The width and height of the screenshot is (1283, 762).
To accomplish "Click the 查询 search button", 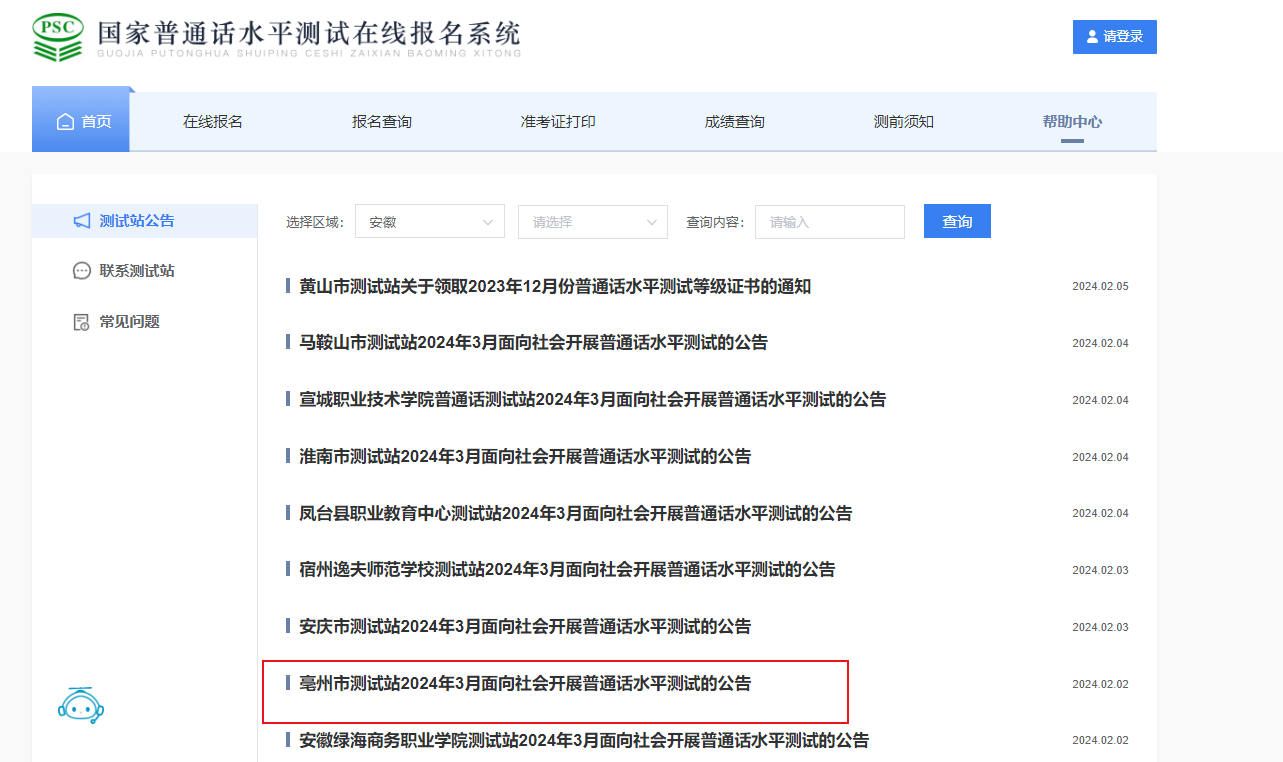I will pos(957,221).
